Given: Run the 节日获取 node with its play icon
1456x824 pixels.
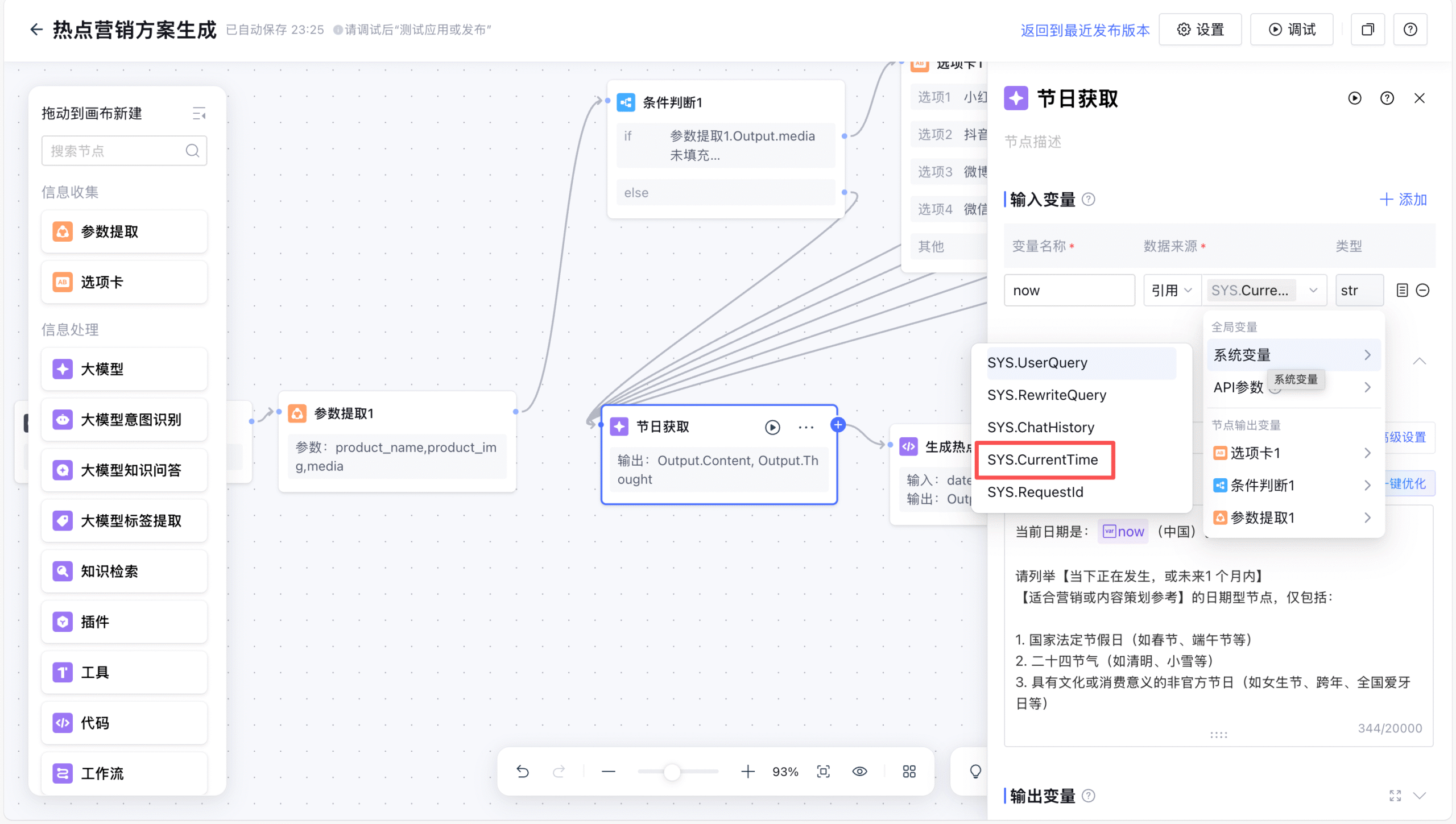Looking at the screenshot, I should point(772,427).
